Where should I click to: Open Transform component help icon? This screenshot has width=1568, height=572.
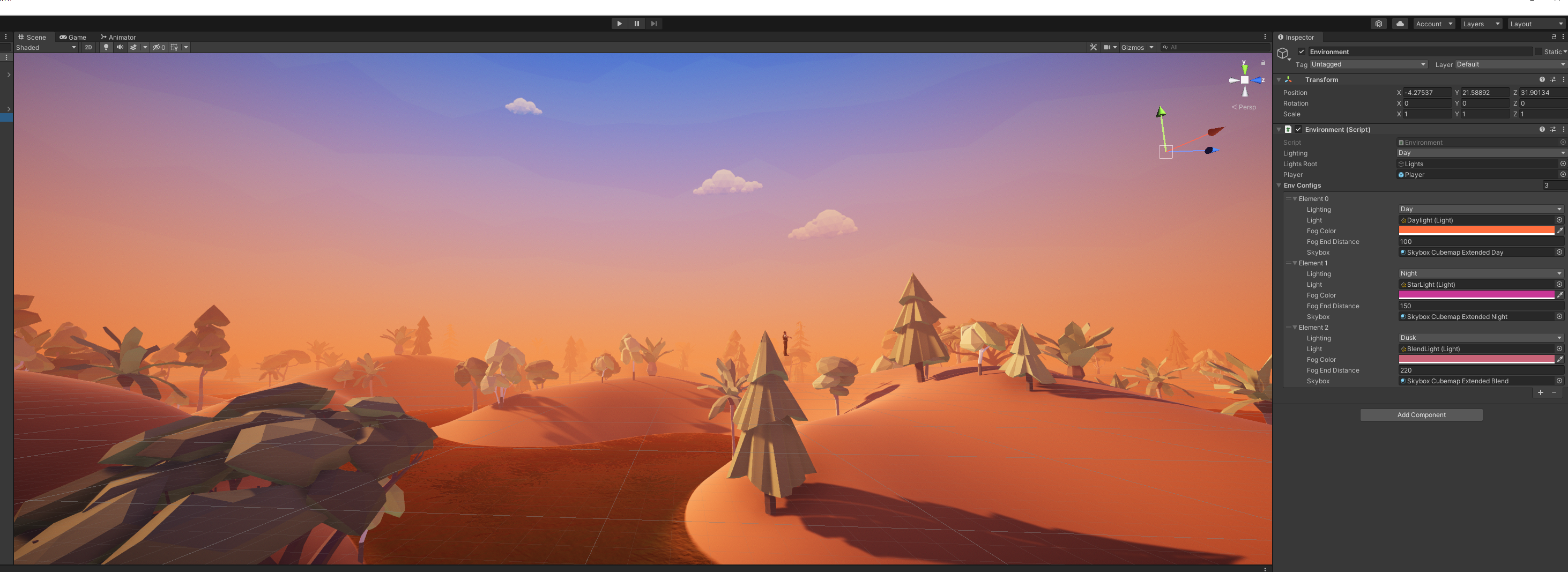pyautogui.click(x=1542, y=80)
